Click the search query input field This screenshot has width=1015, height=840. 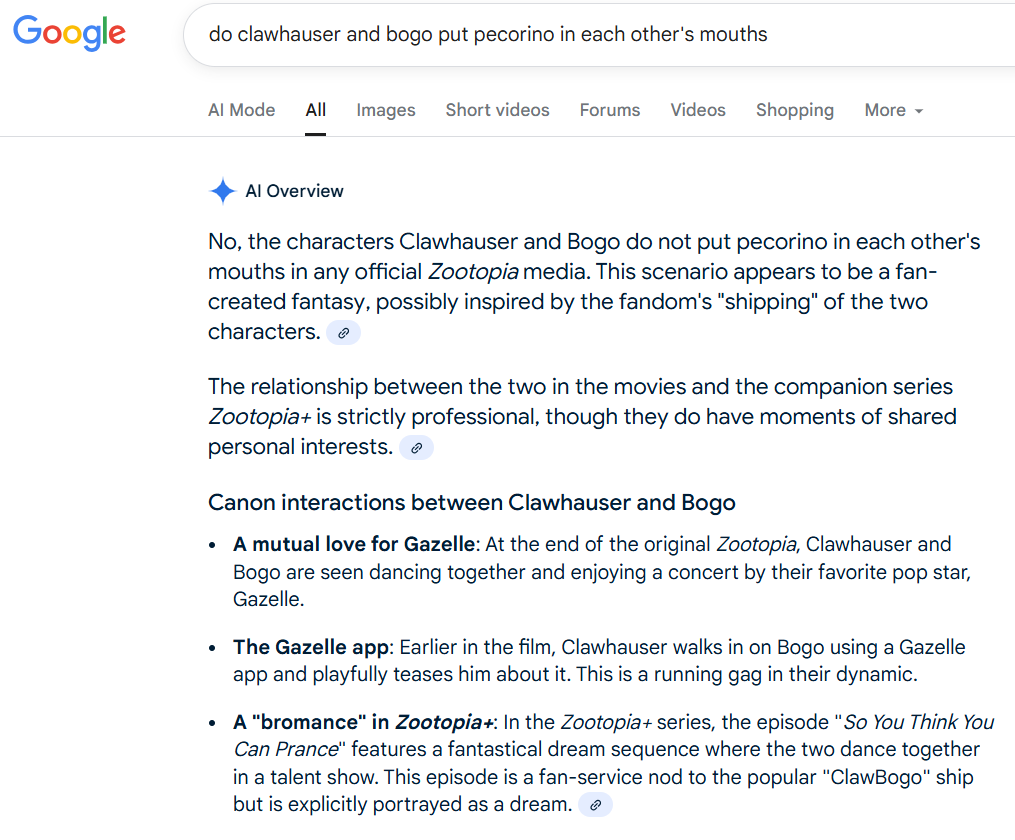click(x=599, y=34)
